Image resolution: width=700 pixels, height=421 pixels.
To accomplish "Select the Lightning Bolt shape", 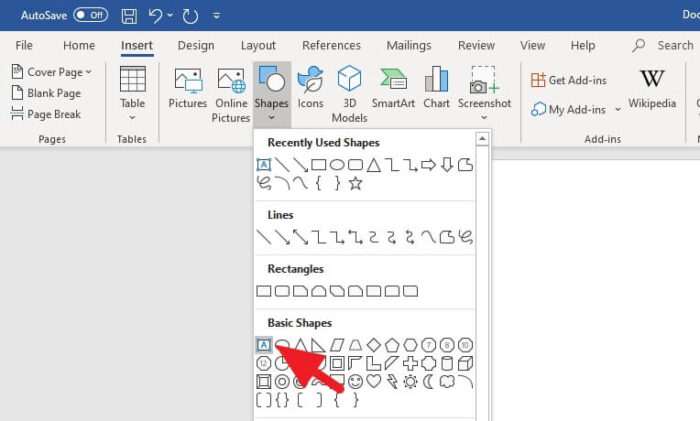I will (392, 381).
